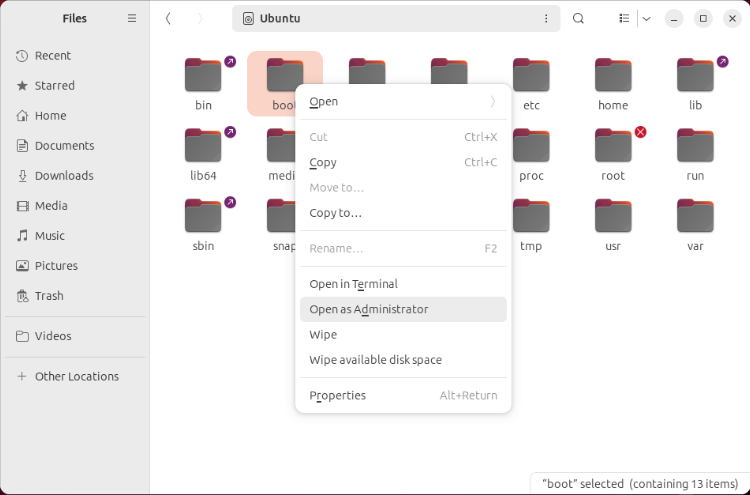Screen dimensions: 750x495
Task: Click the root folder name label
Action: click(x=613, y=176)
